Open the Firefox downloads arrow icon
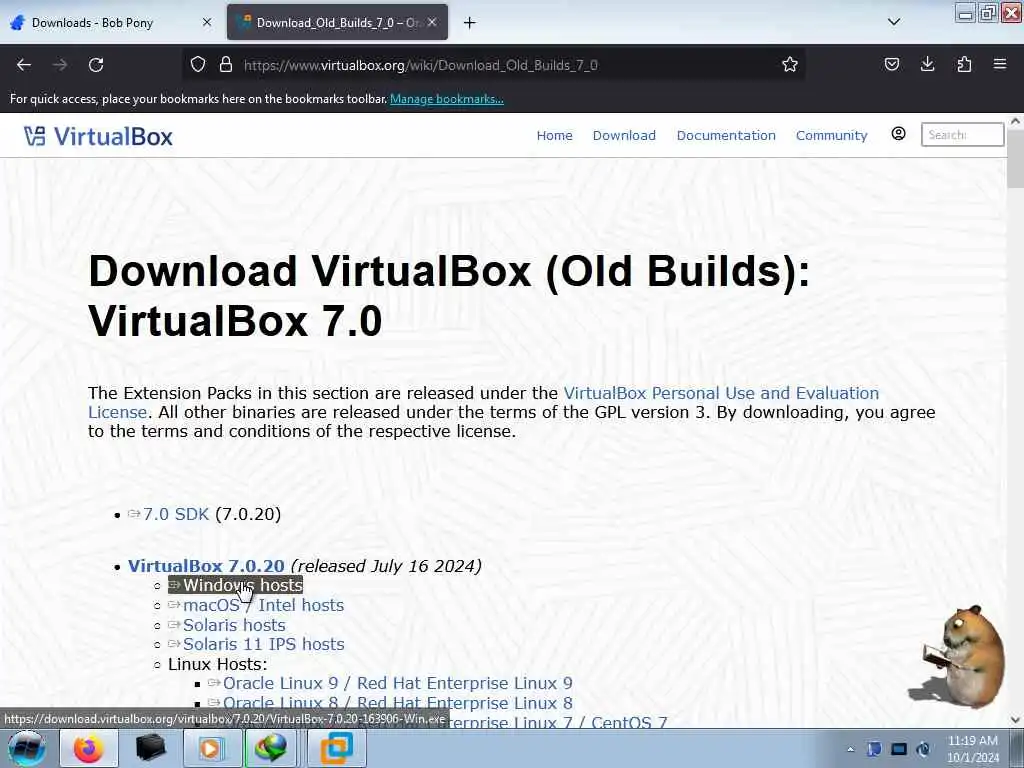 pyautogui.click(x=927, y=65)
